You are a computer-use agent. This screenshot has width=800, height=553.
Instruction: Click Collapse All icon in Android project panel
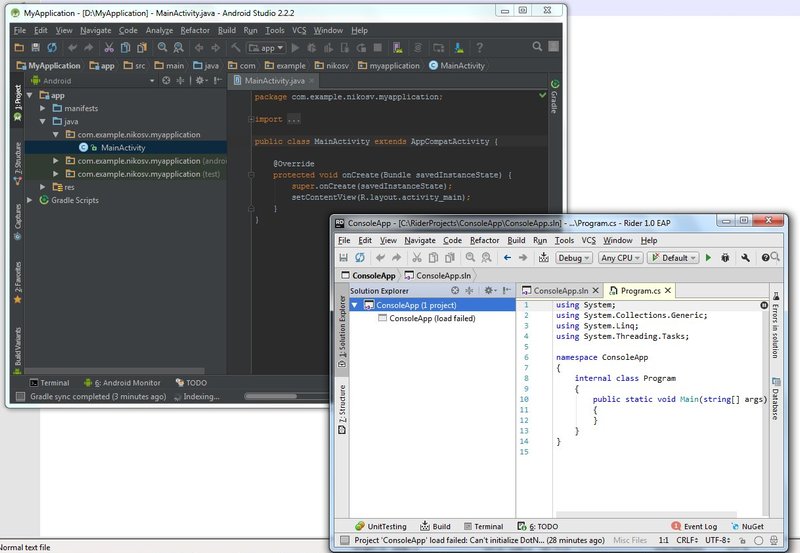point(180,81)
